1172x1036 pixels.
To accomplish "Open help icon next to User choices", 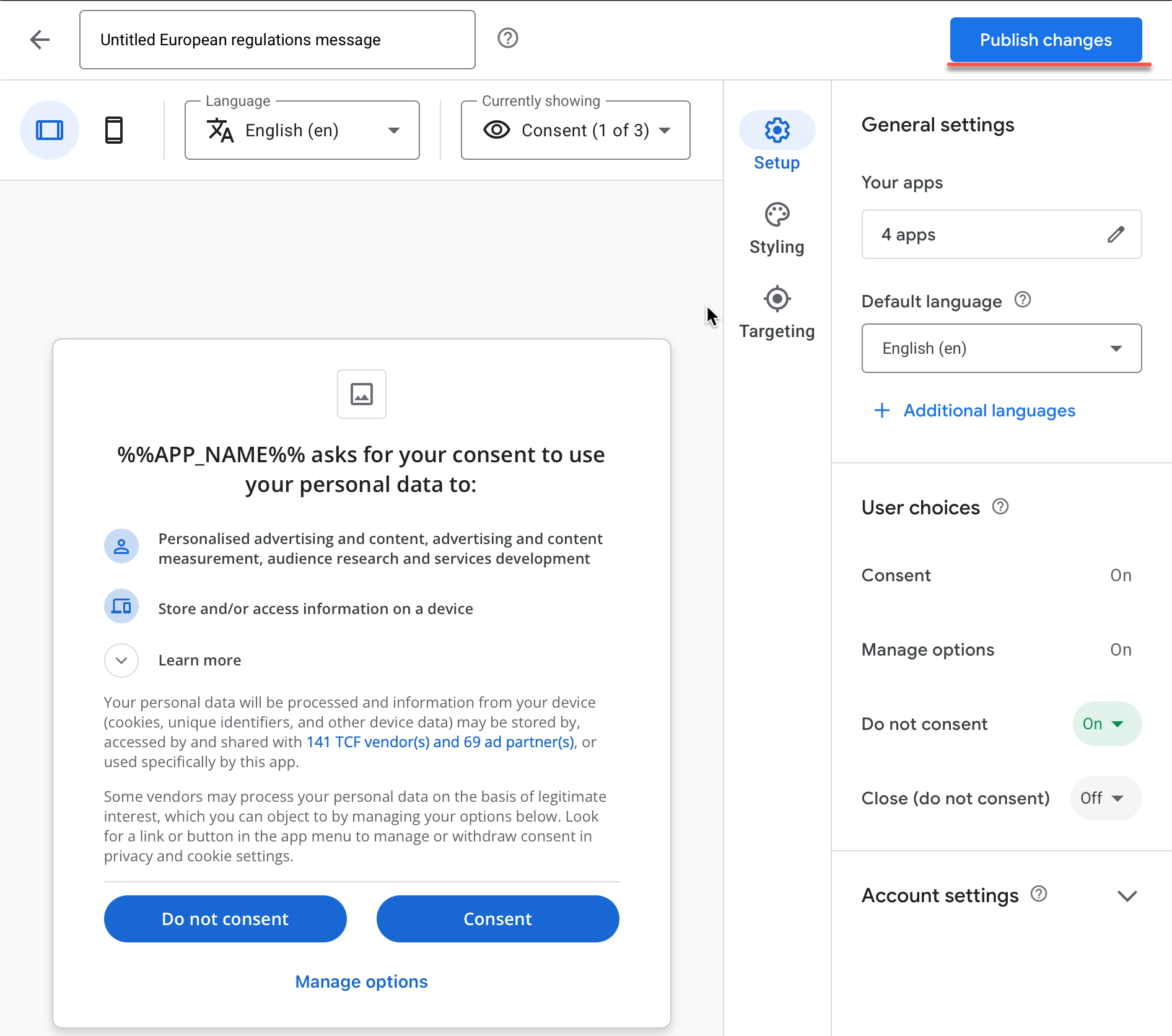I will pos(1000,507).
